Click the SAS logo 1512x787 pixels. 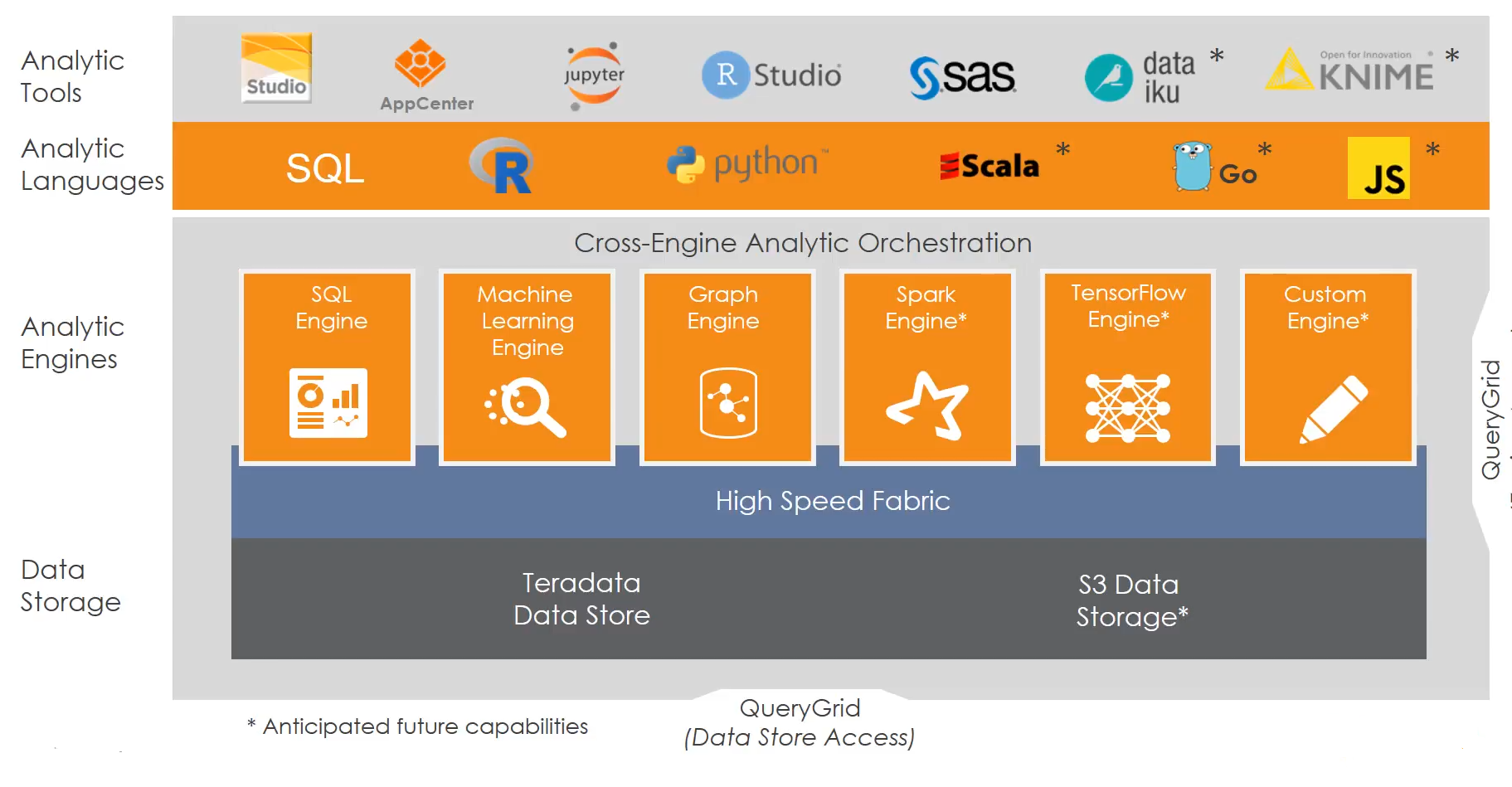click(x=962, y=77)
